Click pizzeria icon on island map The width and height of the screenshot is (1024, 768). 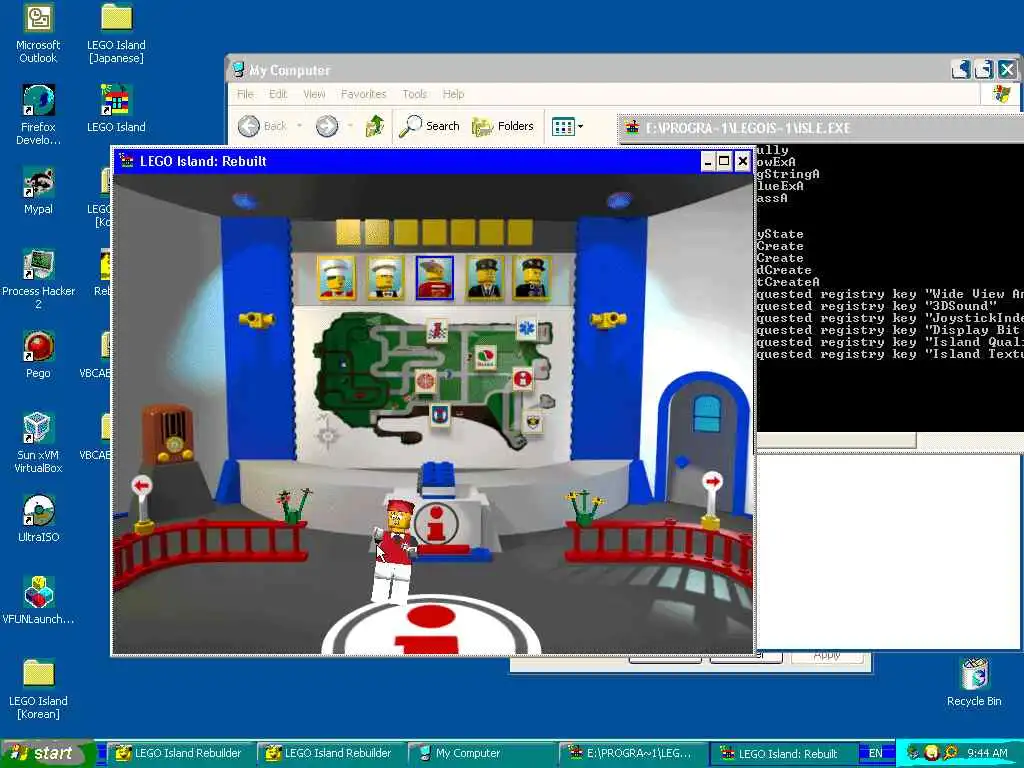click(425, 381)
